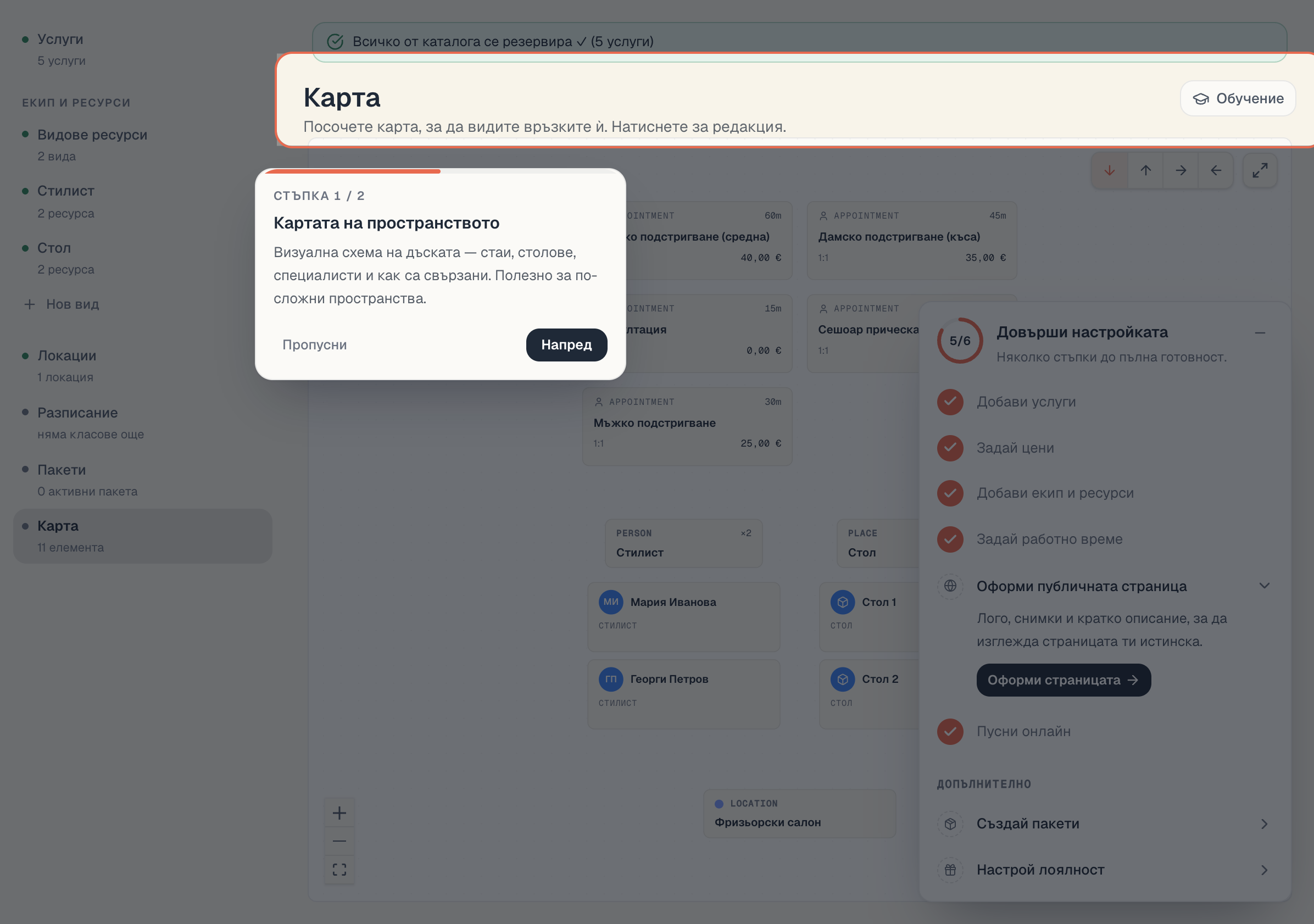1314x924 pixels.
Task: Toggle the Задай цени checkmark
Action: [x=950, y=448]
